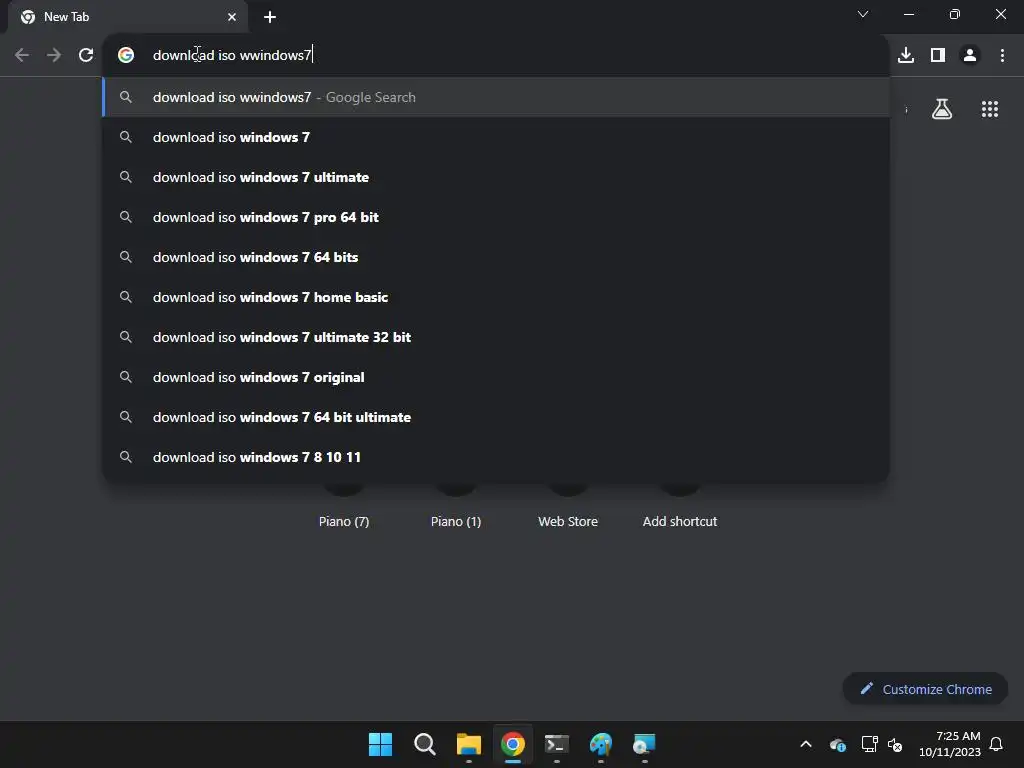This screenshot has height=768, width=1024.
Task: Choose suggestion 'download iso windows 7 ultimate'
Action: tap(496, 177)
